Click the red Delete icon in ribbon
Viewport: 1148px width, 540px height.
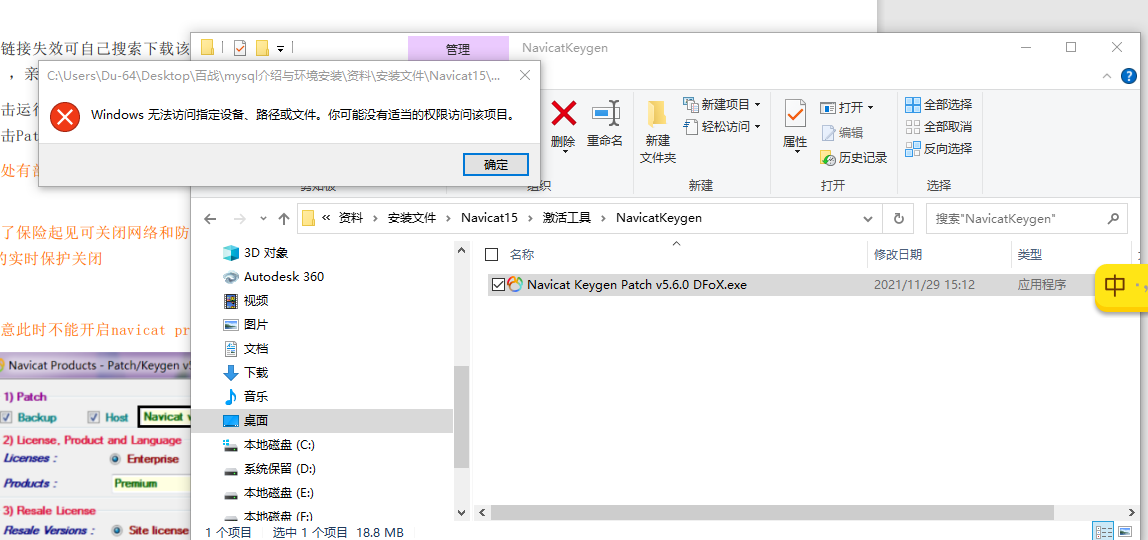pyautogui.click(x=564, y=113)
